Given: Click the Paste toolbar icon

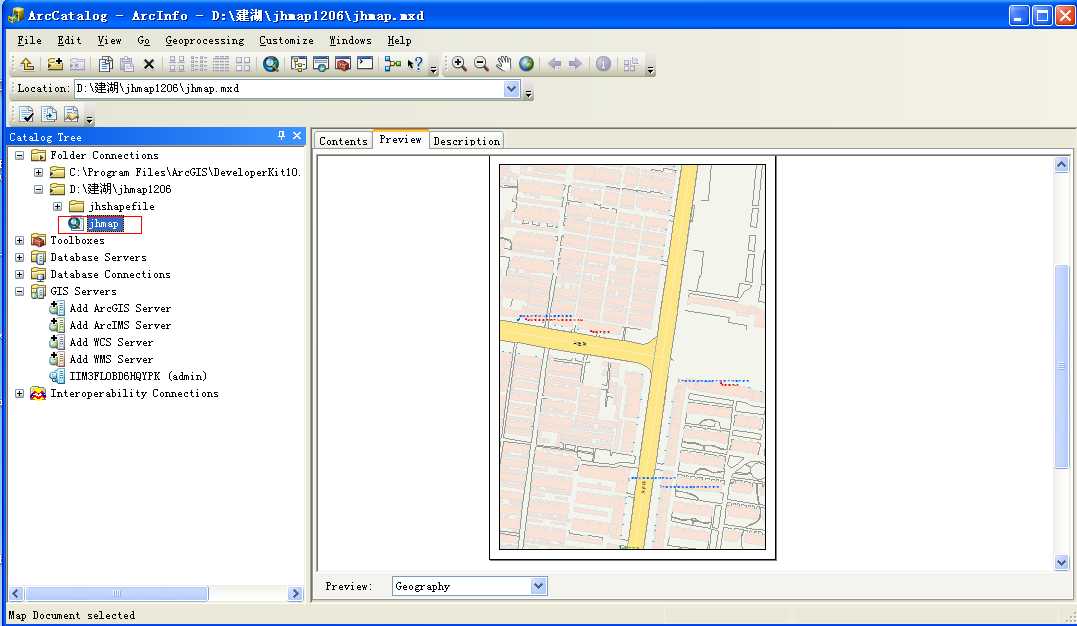Looking at the screenshot, I should point(127,64).
